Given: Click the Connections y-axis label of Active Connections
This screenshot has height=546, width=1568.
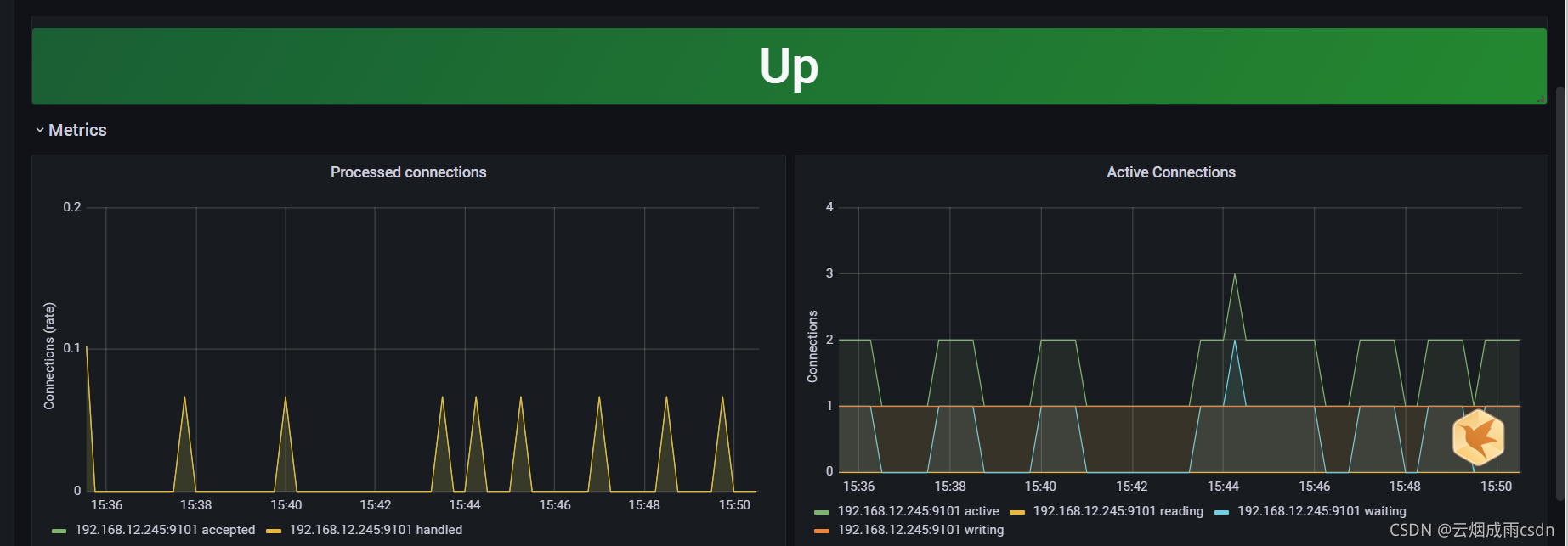Looking at the screenshot, I should pos(812,346).
